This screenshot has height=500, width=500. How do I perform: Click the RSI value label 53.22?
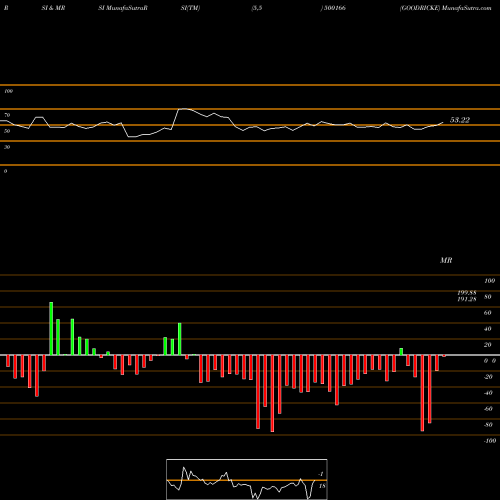coord(460,120)
